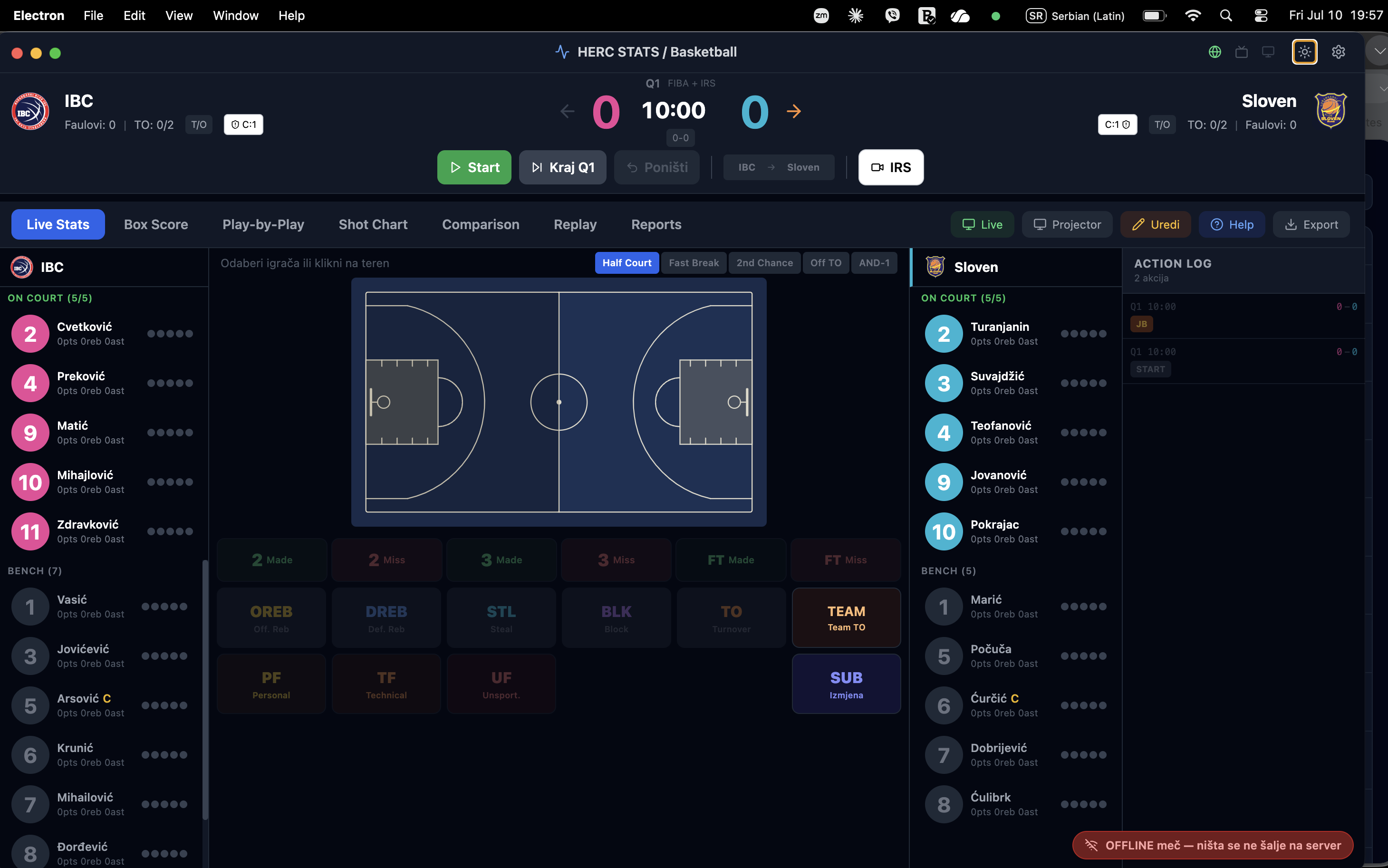Click TEAM Team TO button

click(x=846, y=617)
